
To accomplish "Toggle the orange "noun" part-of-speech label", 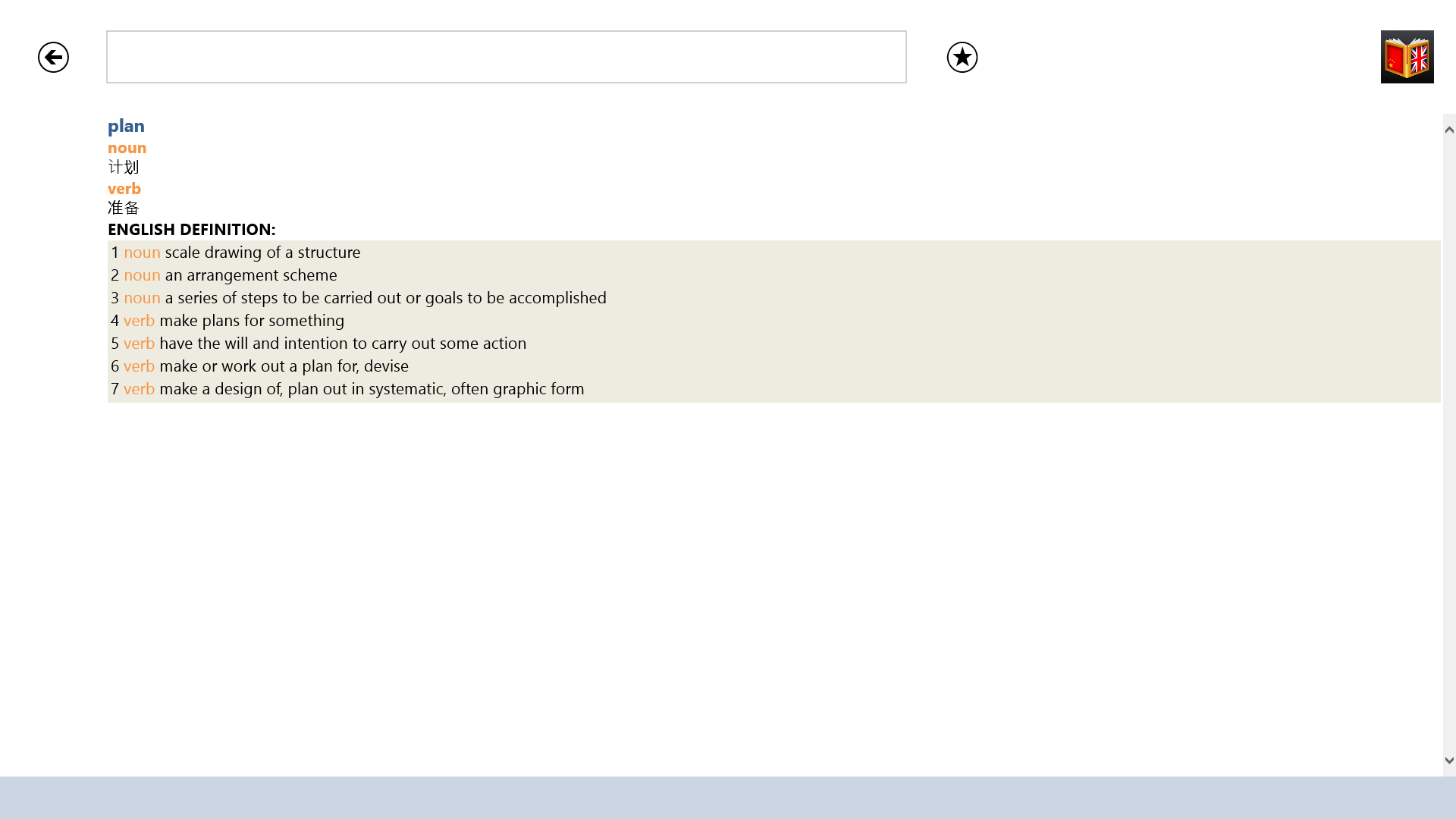I will 127,148.
